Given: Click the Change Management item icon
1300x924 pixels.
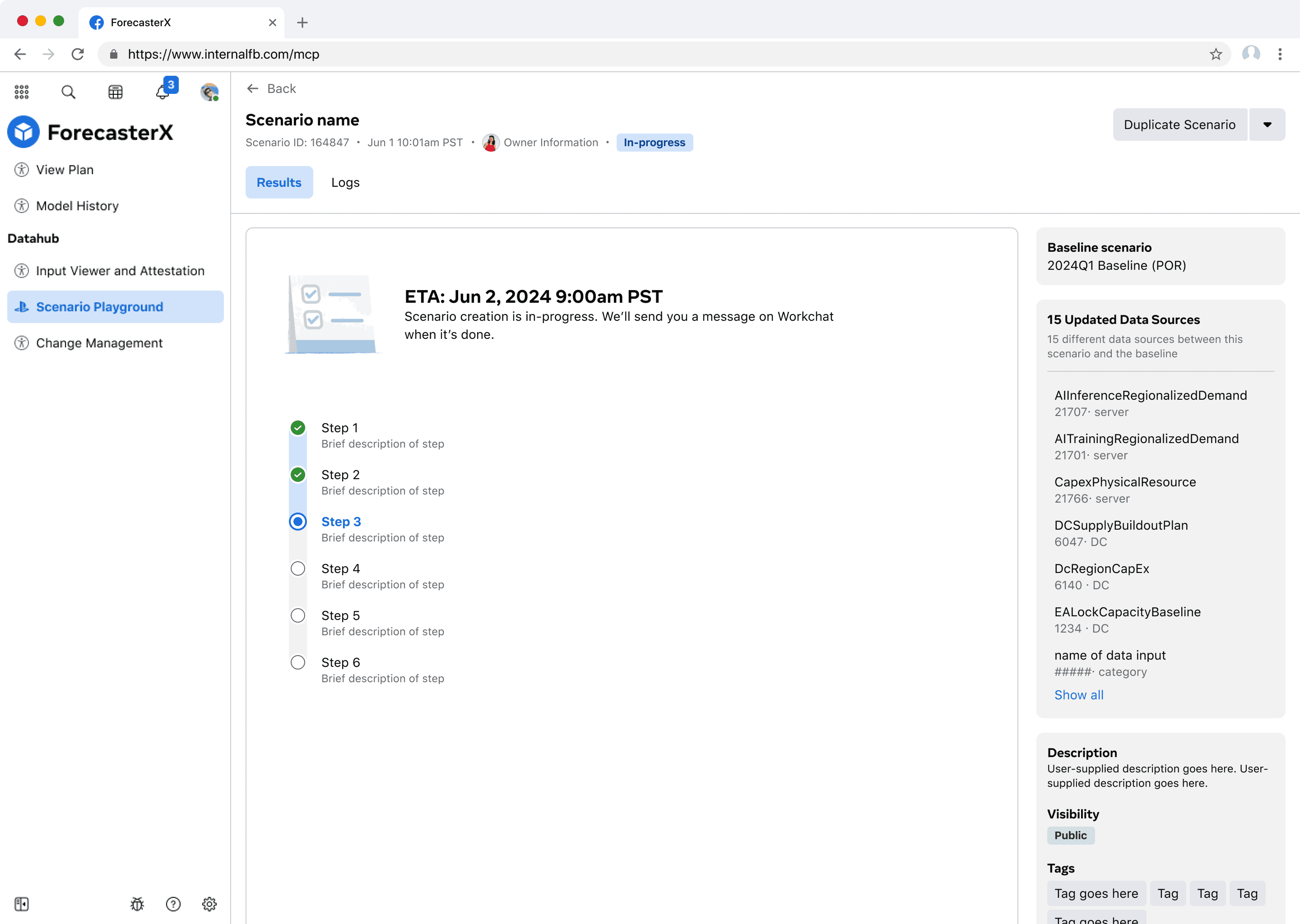Looking at the screenshot, I should [22, 342].
